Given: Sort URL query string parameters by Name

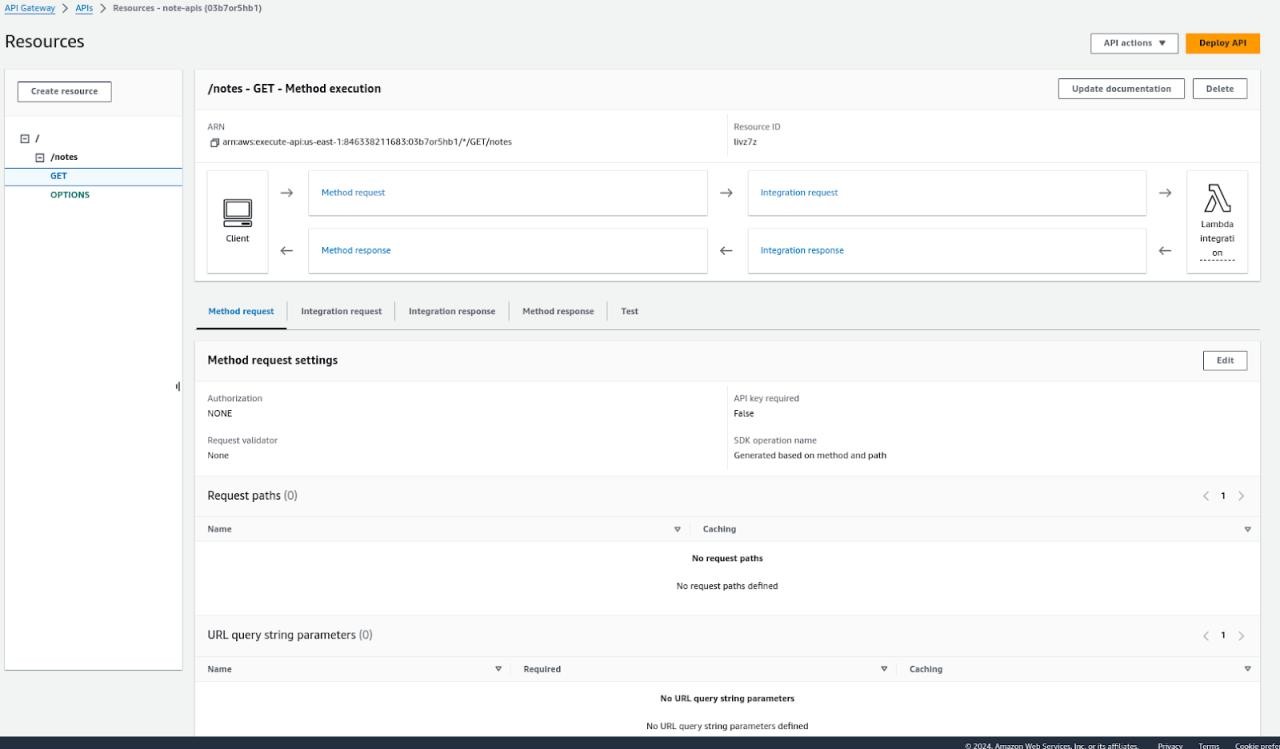Looking at the screenshot, I should 498,669.
